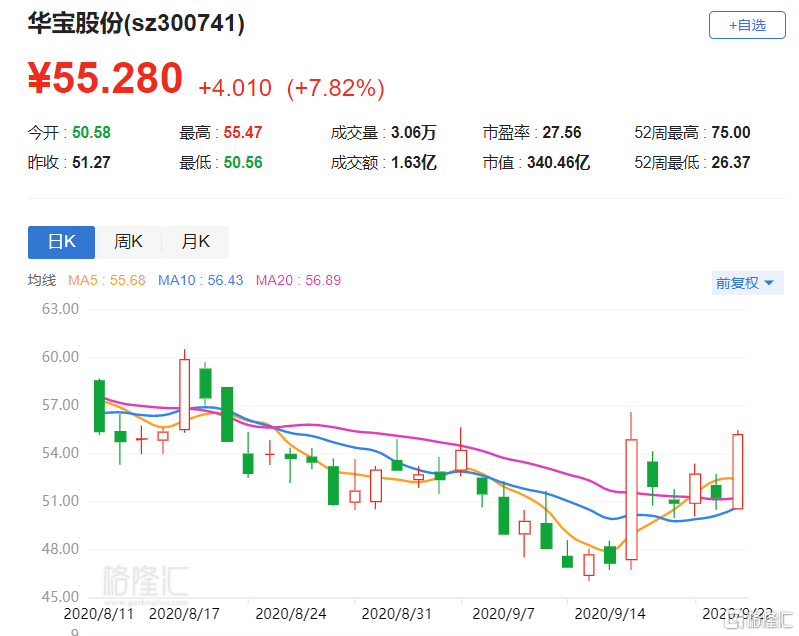Click the 昨收 value 51.27
Screen dimensions: 799x636
coord(91,163)
